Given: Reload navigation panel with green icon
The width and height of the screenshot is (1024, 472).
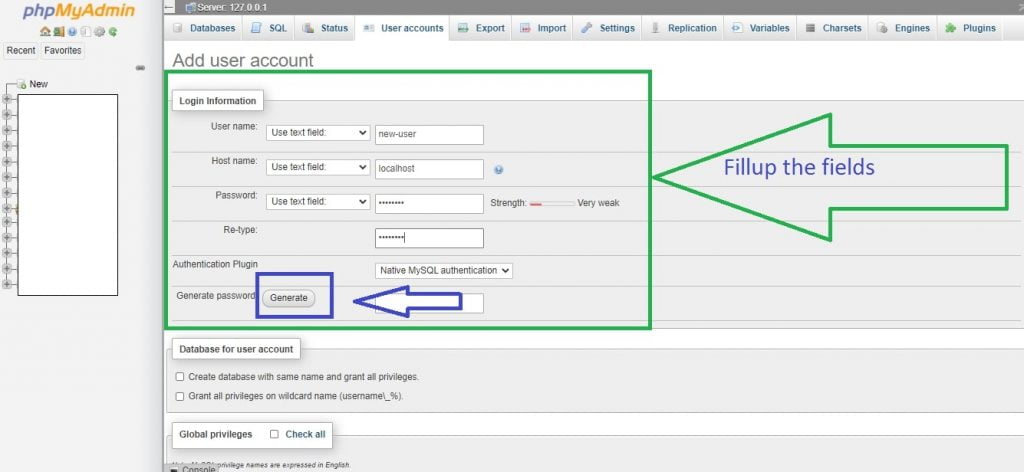Looking at the screenshot, I should coord(113,31).
